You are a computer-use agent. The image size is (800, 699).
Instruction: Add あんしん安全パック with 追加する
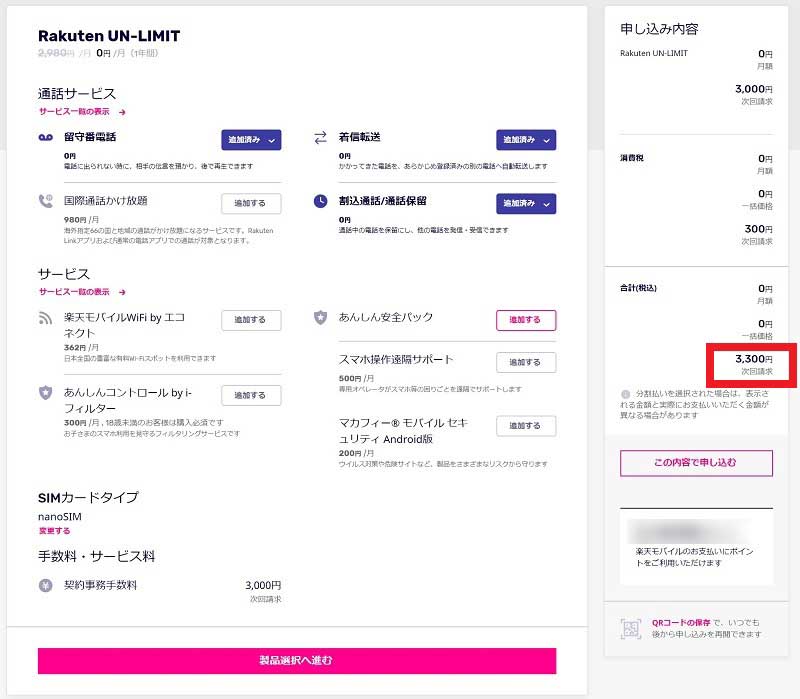click(526, 320)
